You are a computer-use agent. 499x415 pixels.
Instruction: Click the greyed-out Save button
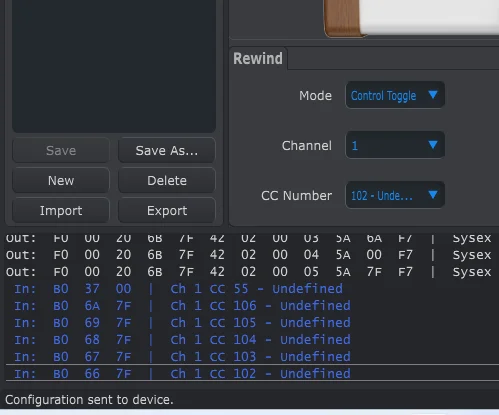(x=61, y=150)
